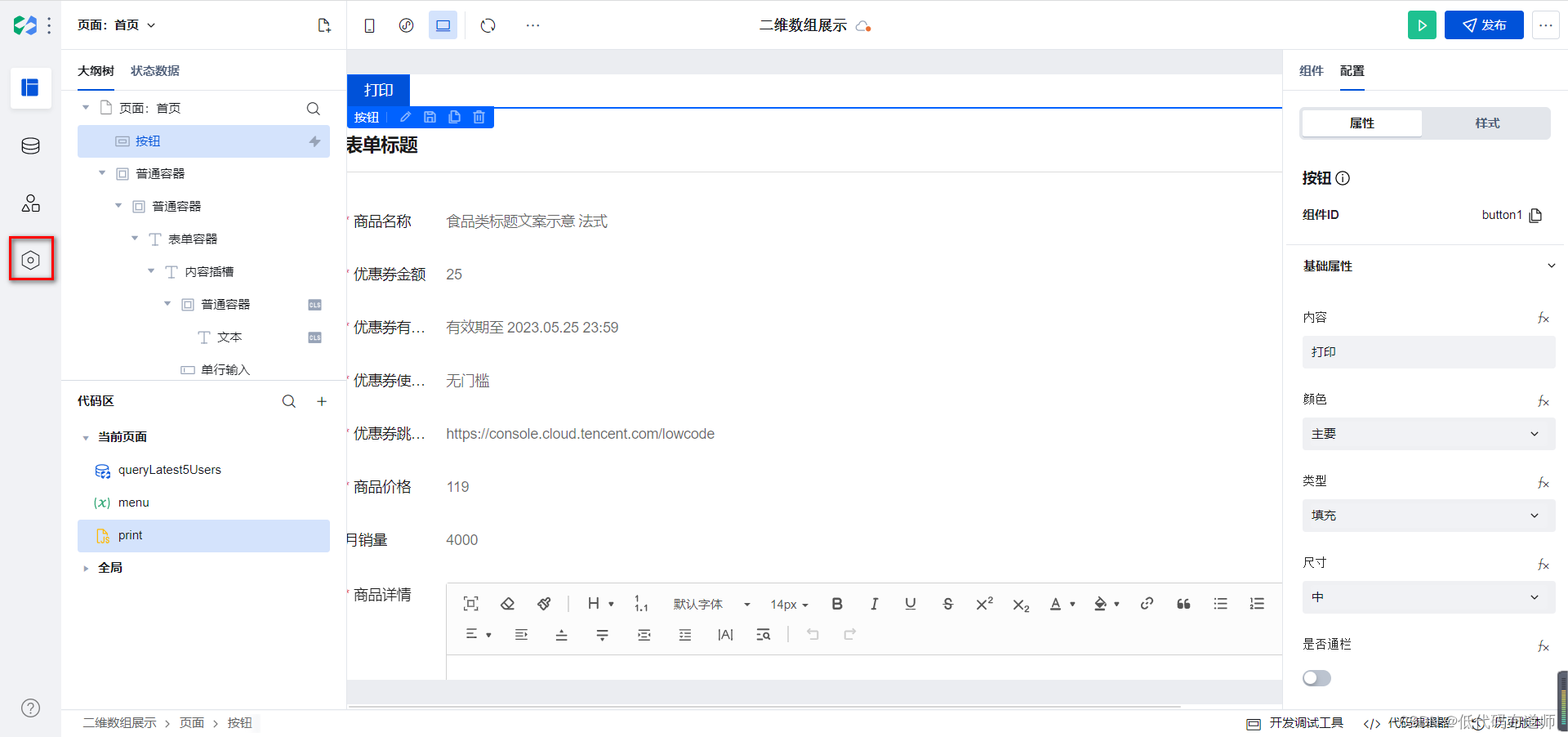Screen dimensions: 1568x737
Task: Open the print code item
Action: point(203,535)
